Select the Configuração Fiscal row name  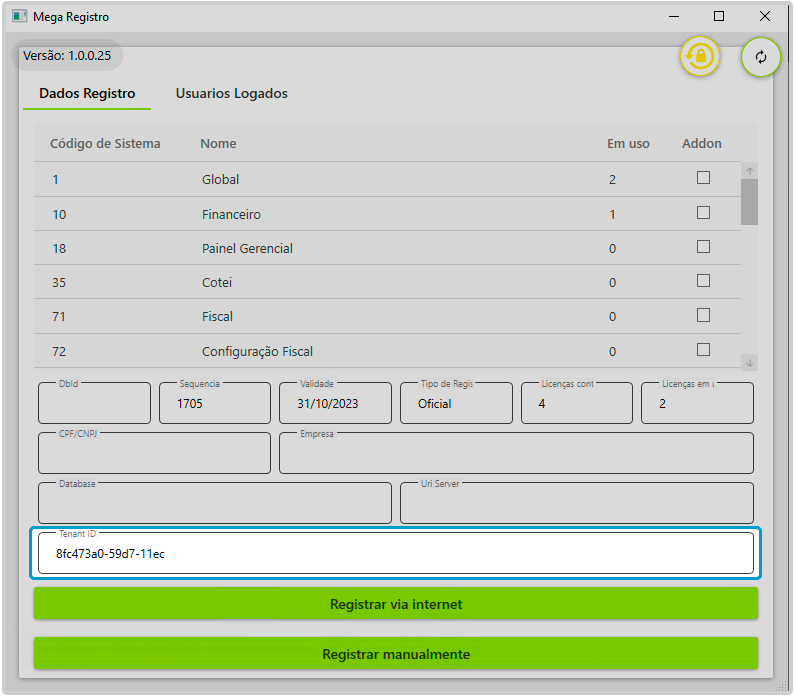(257, 351)
